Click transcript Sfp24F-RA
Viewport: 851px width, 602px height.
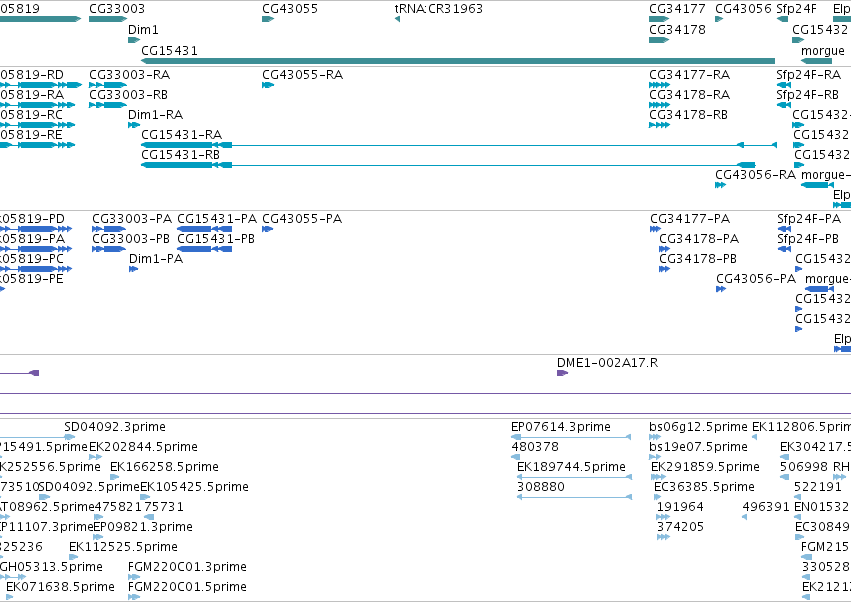808,74
